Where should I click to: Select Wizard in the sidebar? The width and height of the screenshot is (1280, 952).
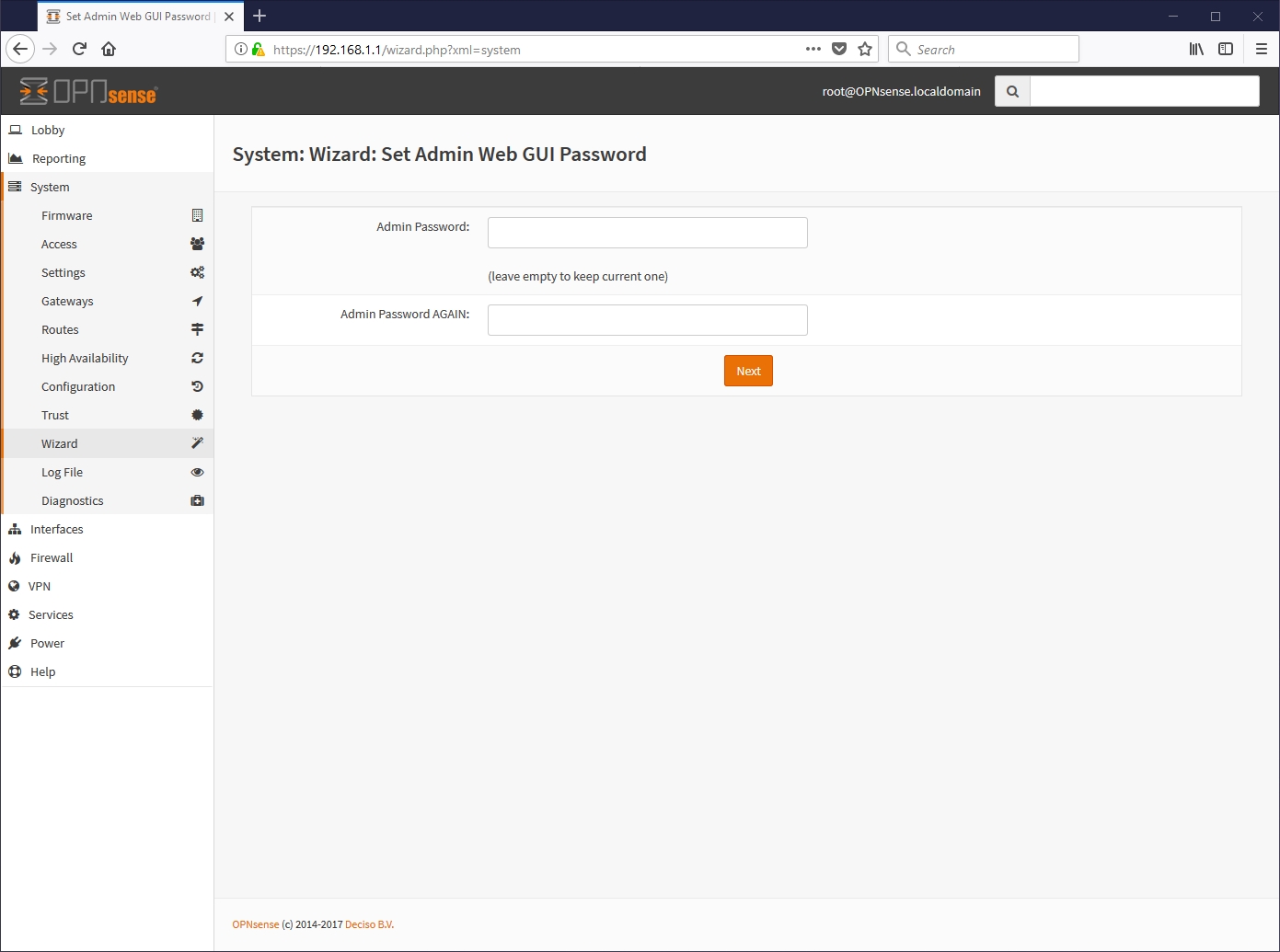point(60,444)
